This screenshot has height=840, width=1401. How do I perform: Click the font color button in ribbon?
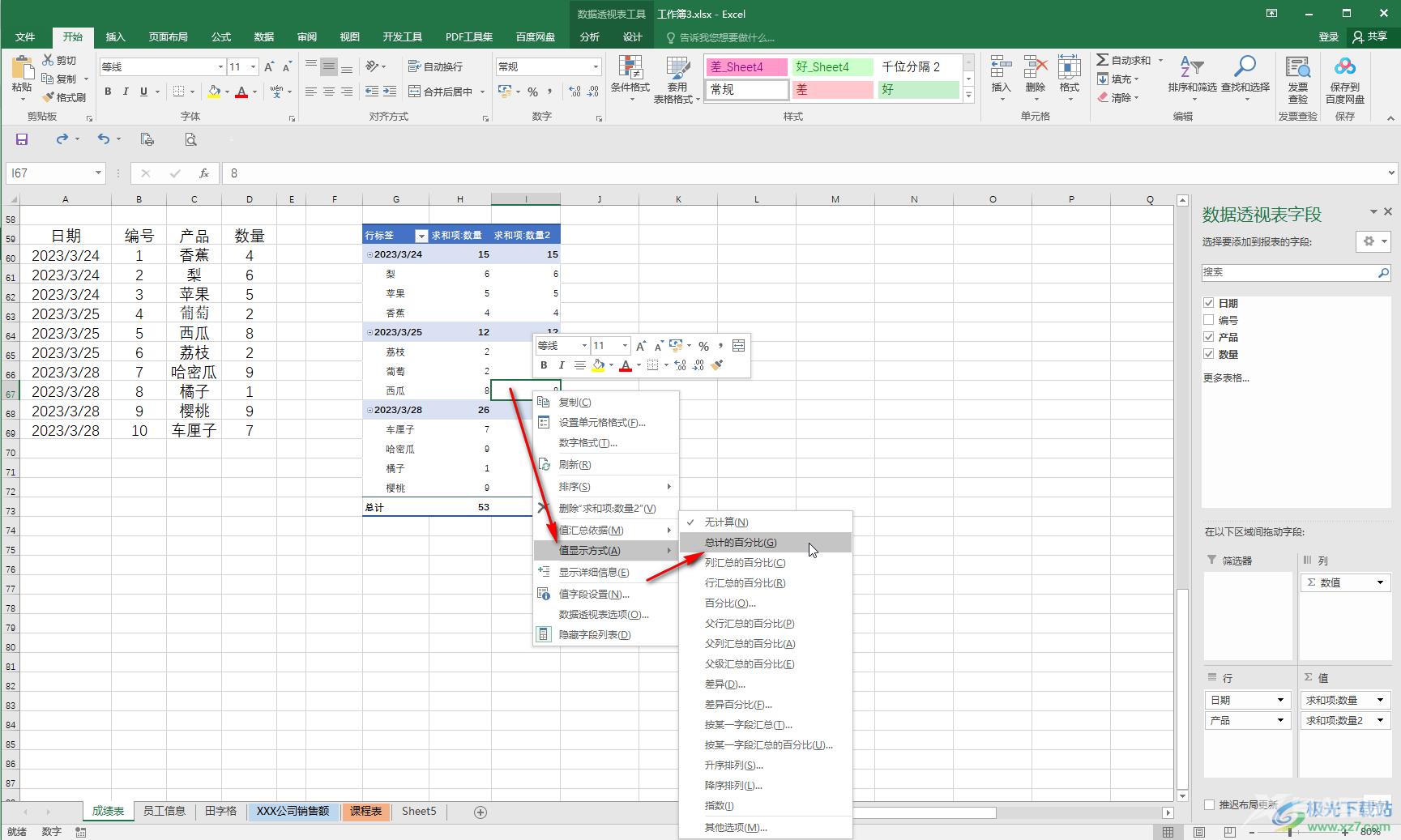coord(241,92)
